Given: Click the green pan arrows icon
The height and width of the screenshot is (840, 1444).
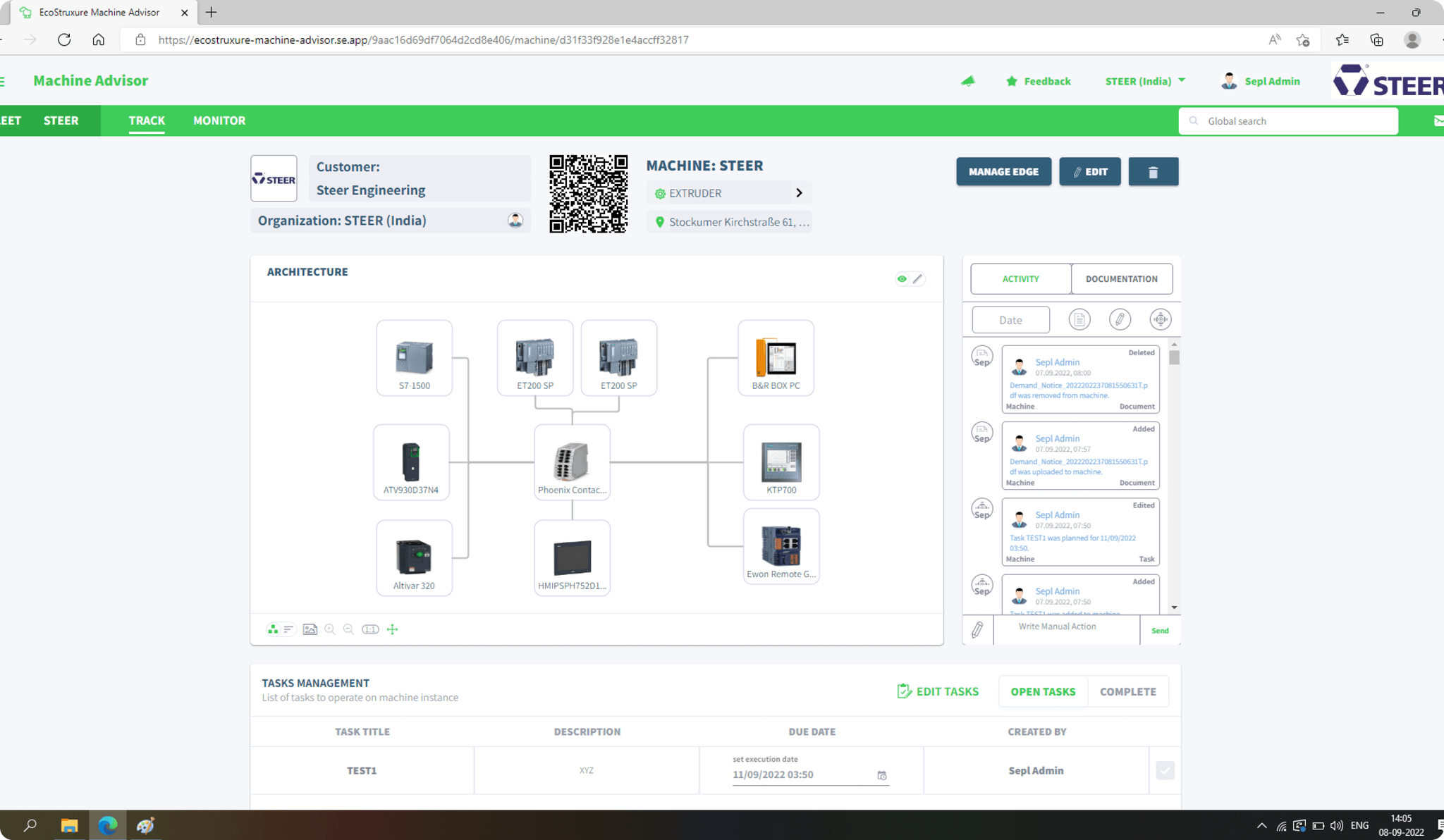Looking at the screenshot, I should tap(393, 629).
